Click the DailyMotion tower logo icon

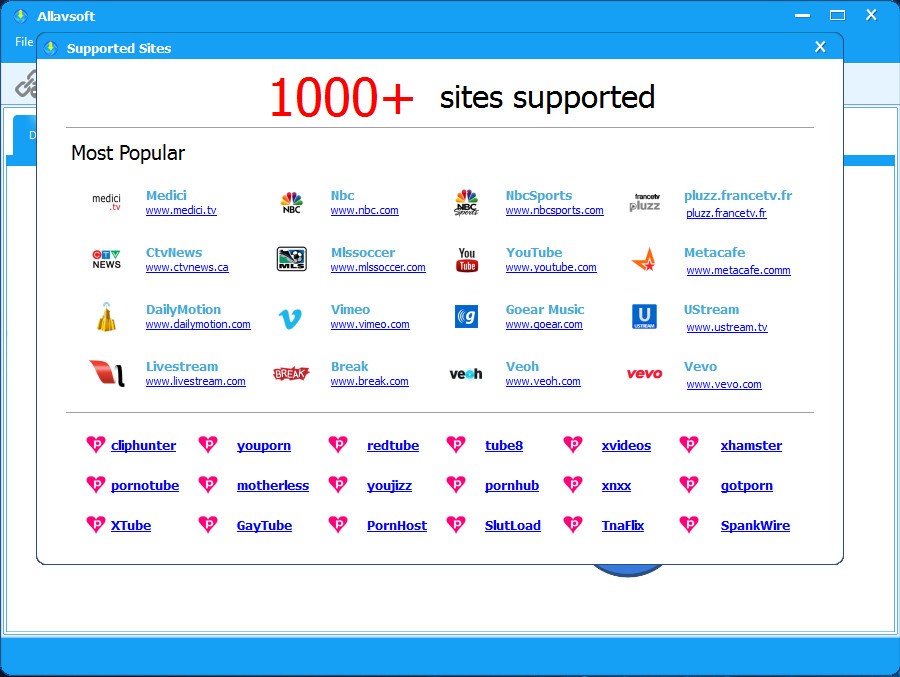tap(106, 317)
